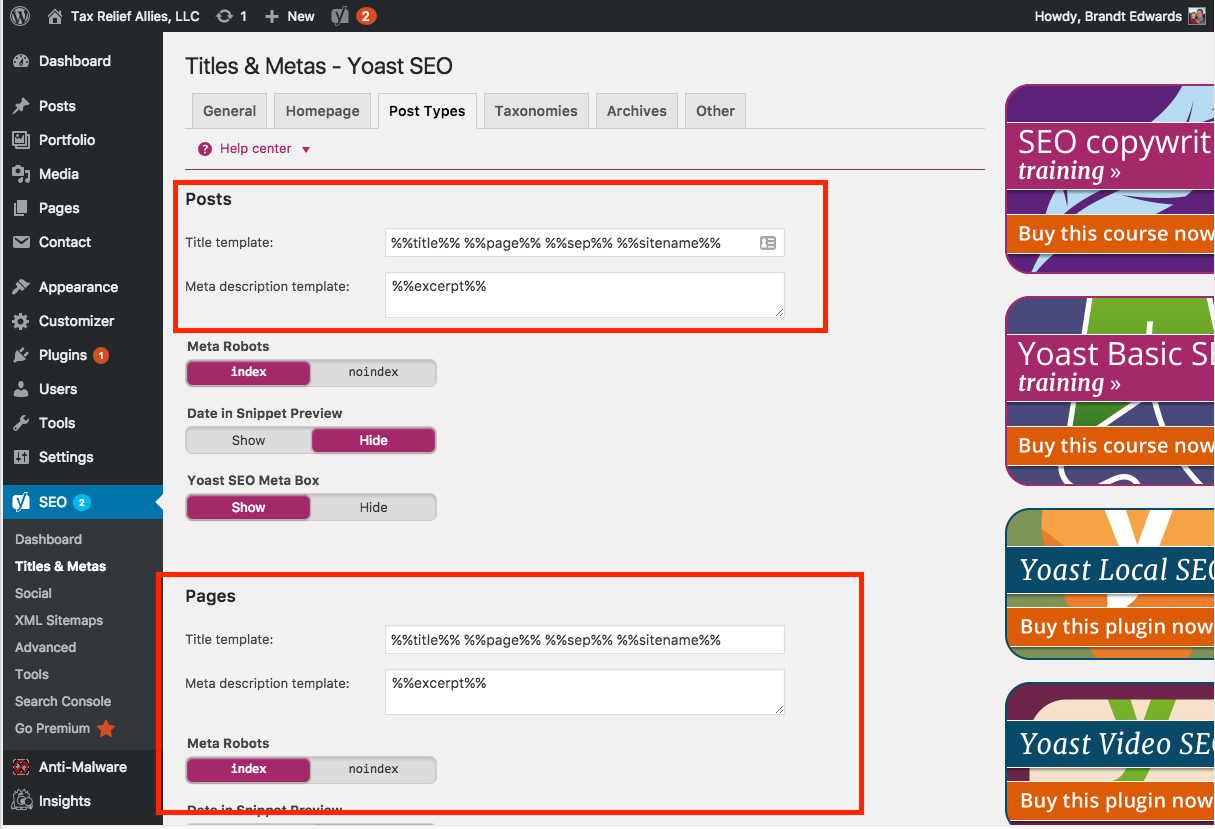Switch to the Archives tab
Image resolution: width=1215 pixels, height=829 pixels.
pyautogui.click(x=637, y=111)
